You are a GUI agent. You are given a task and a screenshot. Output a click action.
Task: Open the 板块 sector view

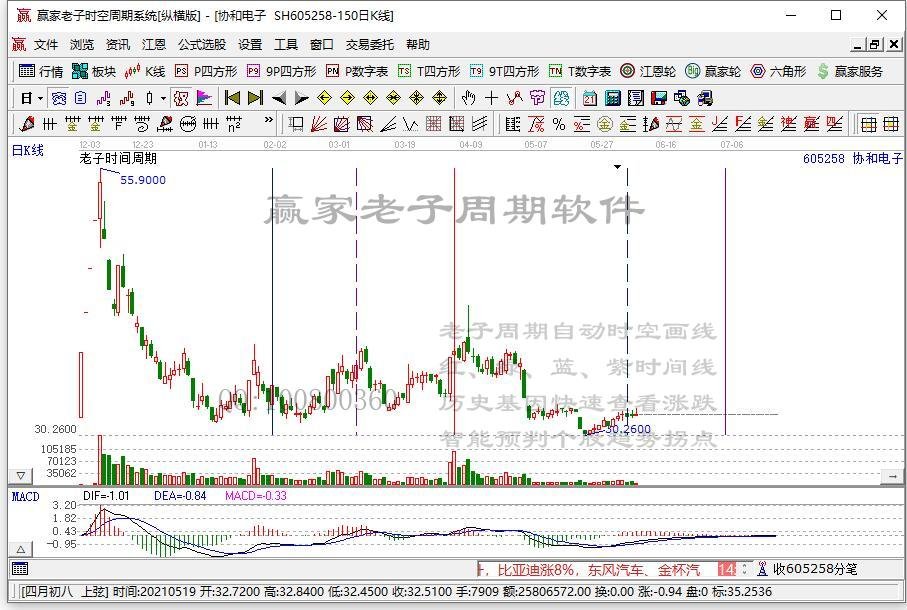94,71
